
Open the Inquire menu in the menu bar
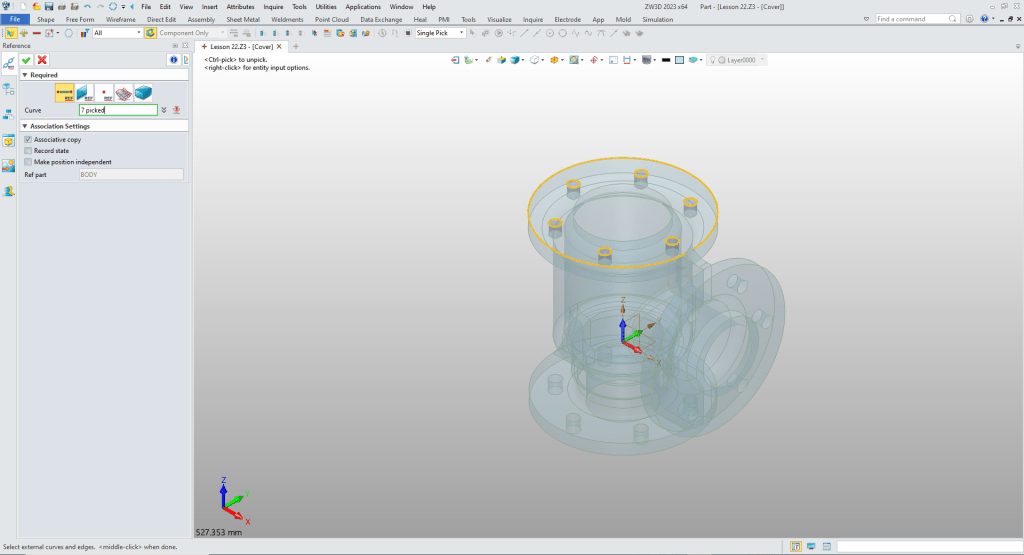(x=273, y=6)
